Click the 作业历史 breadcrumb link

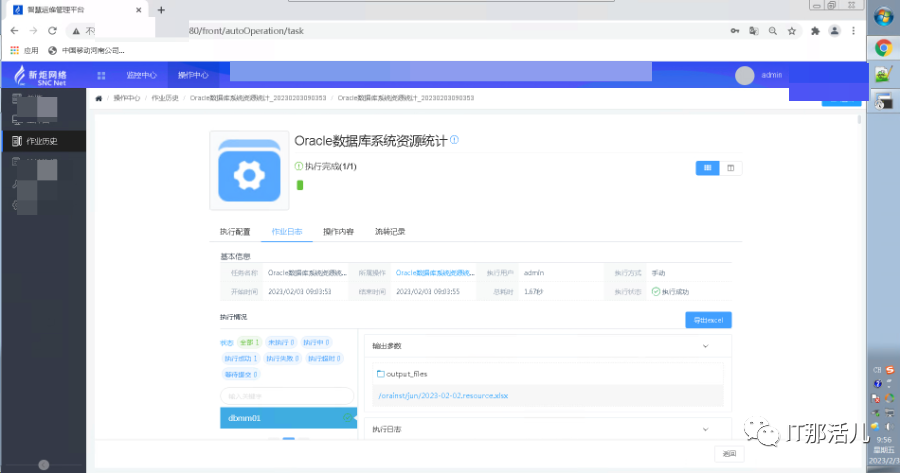point(165,98)
